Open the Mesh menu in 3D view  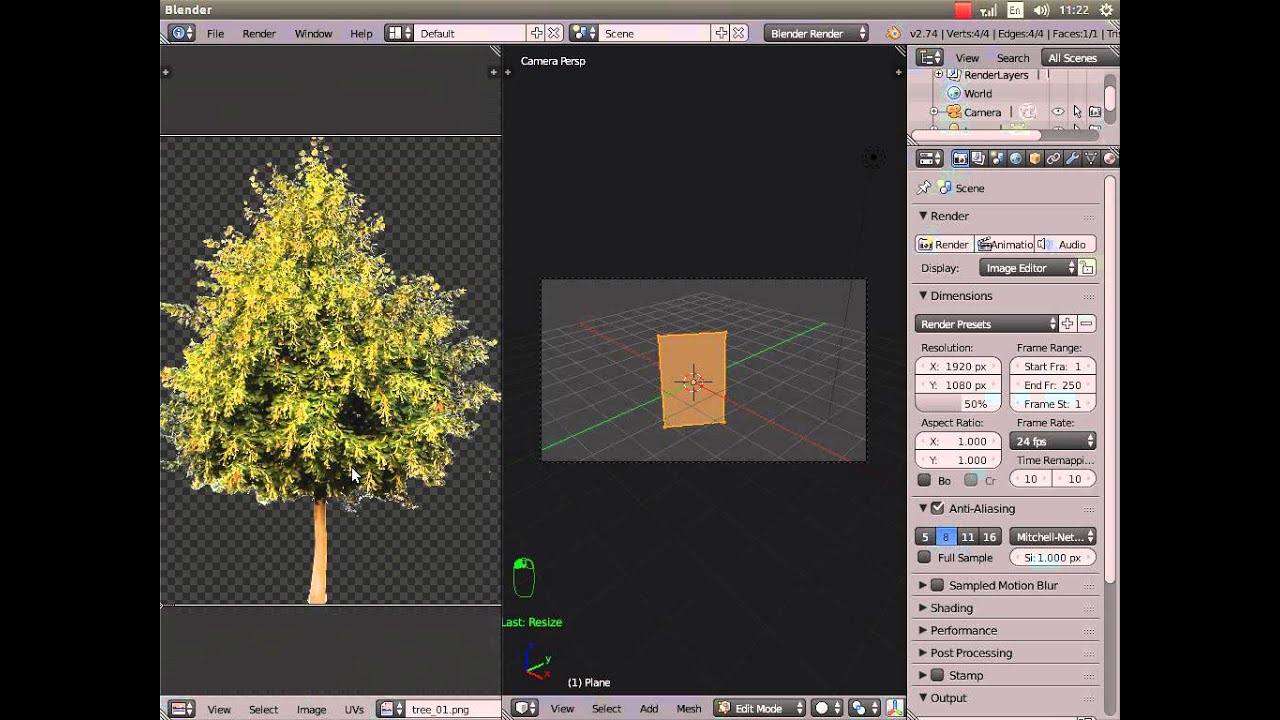point(689,708)
